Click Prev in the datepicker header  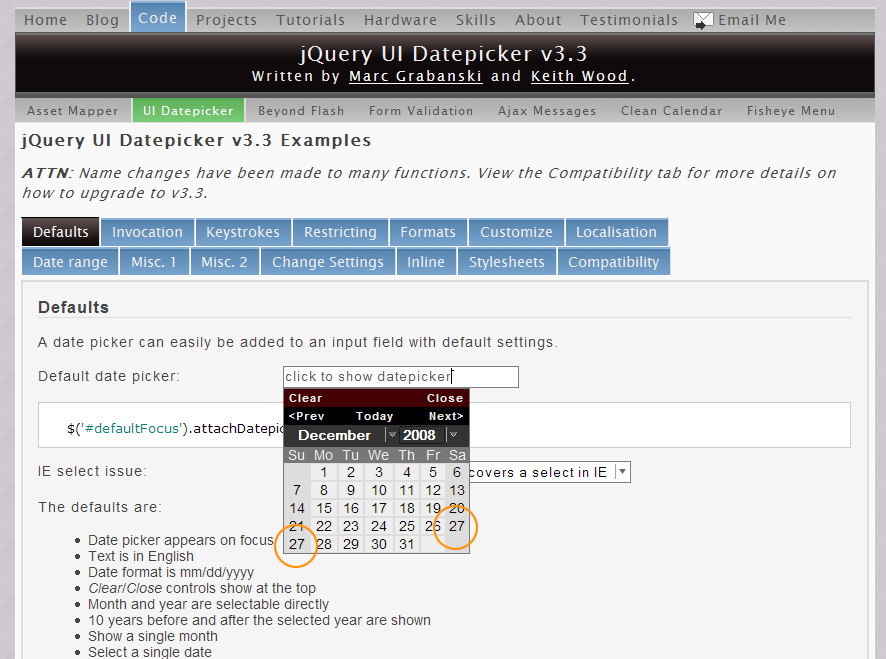(307, 416)
